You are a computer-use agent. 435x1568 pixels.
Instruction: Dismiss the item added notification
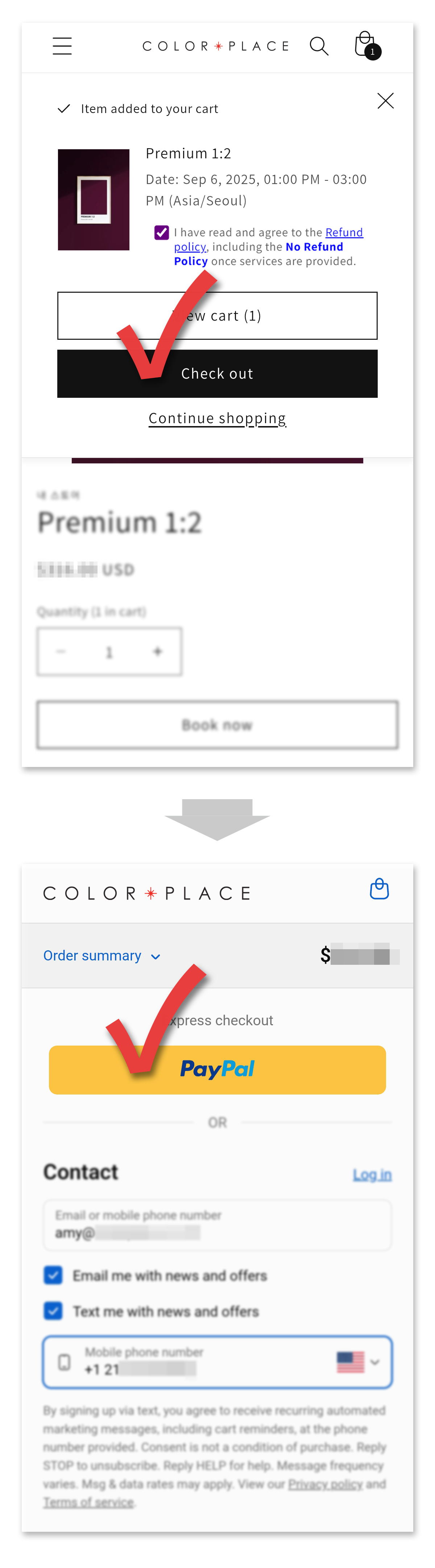pyautogui.click(x=385, y=101)
